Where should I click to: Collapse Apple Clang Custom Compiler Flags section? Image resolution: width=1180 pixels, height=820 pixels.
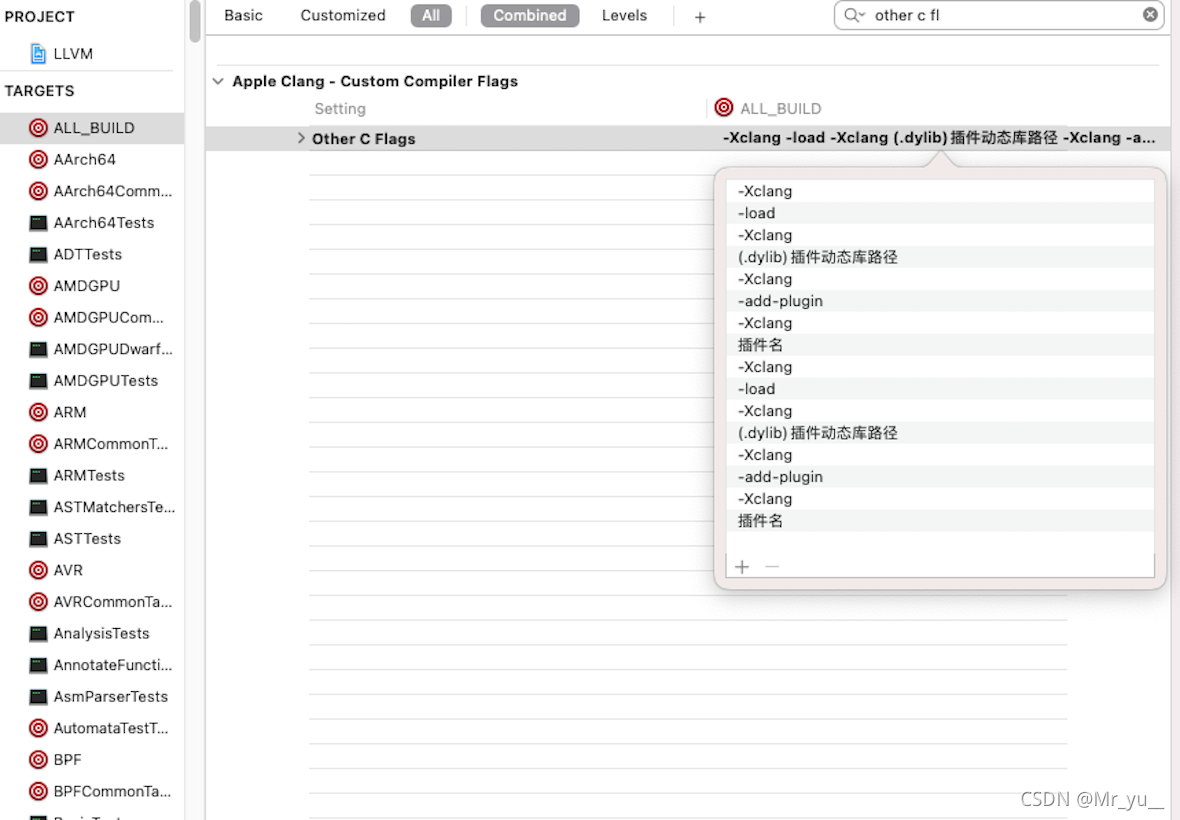coord(218,81)
